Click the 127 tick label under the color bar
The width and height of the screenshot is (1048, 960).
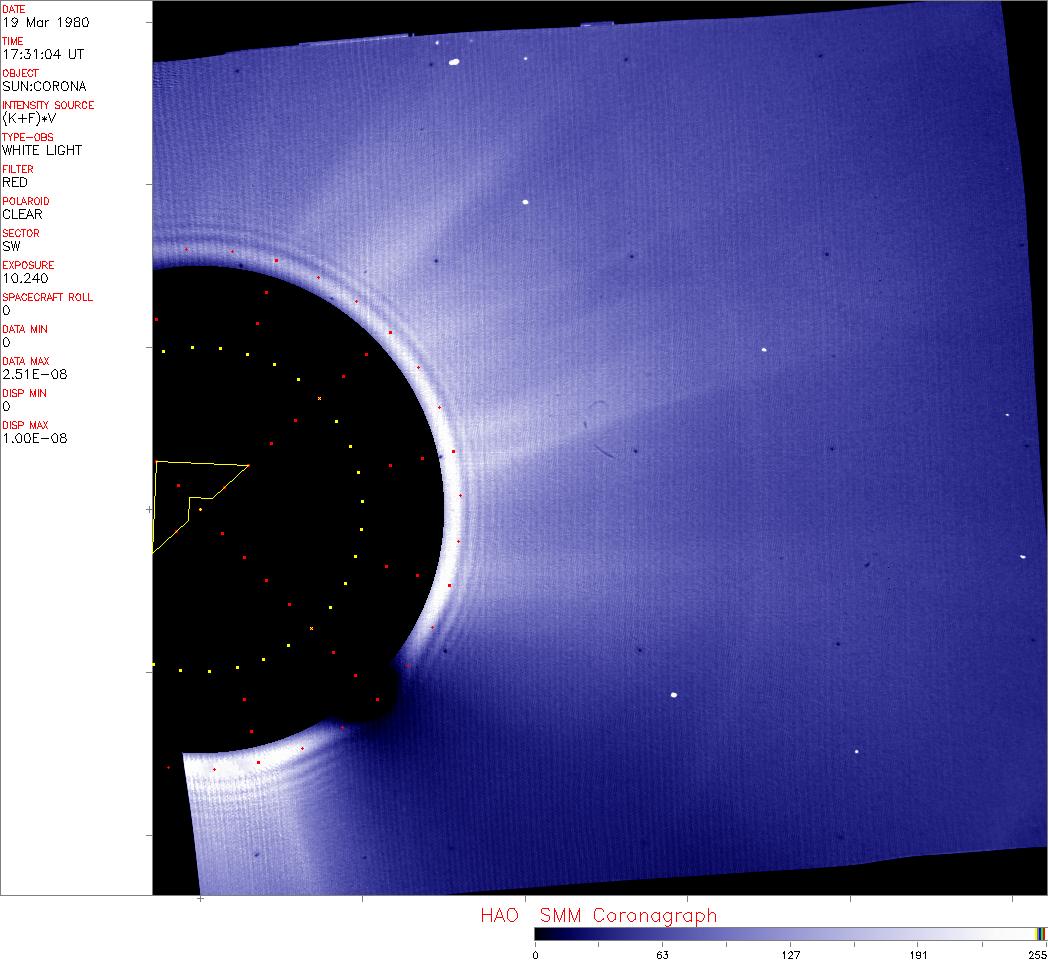pyautogui.click(x=790, y=954)
